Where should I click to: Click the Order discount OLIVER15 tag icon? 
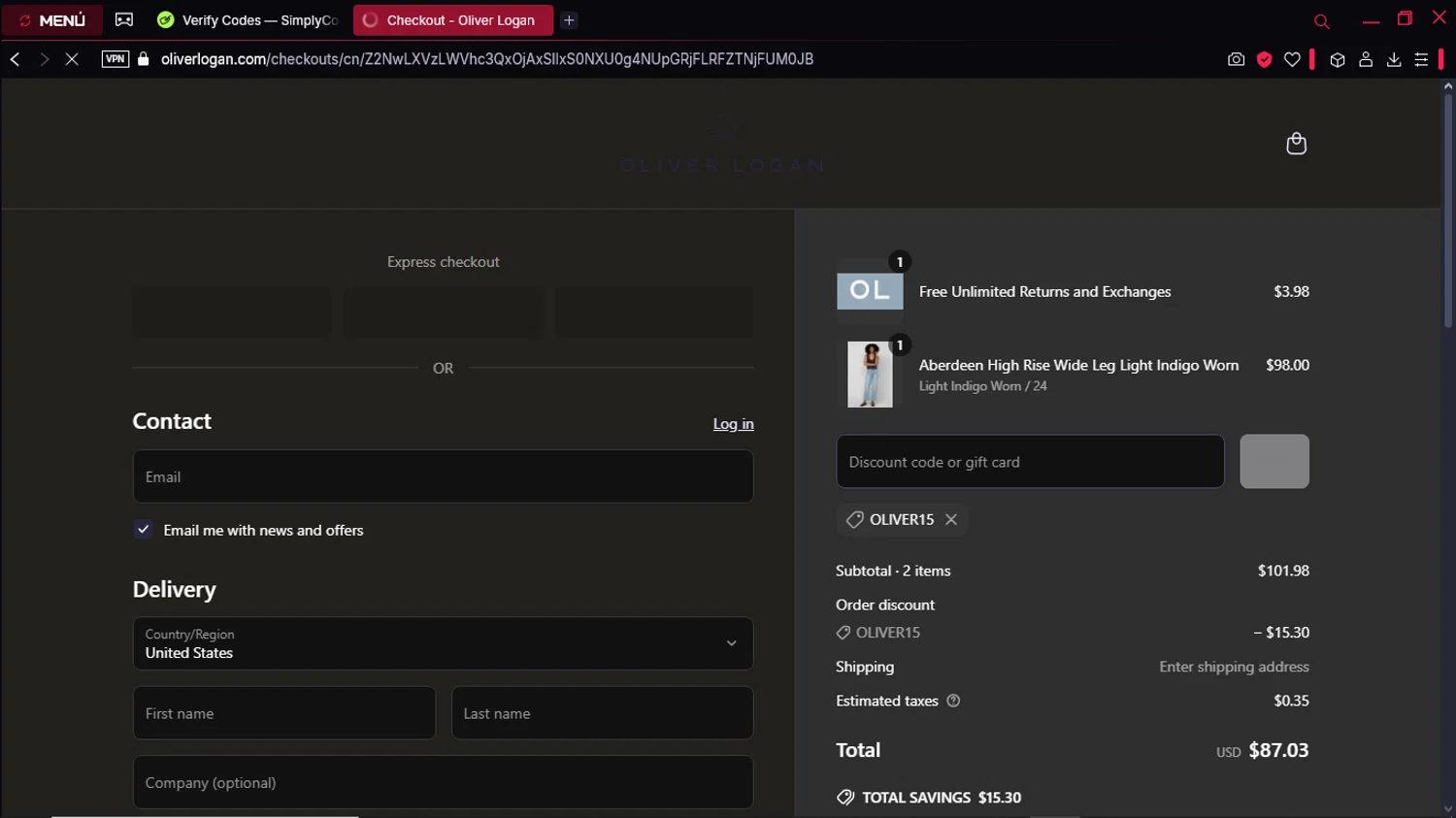[x=844, y=633]
